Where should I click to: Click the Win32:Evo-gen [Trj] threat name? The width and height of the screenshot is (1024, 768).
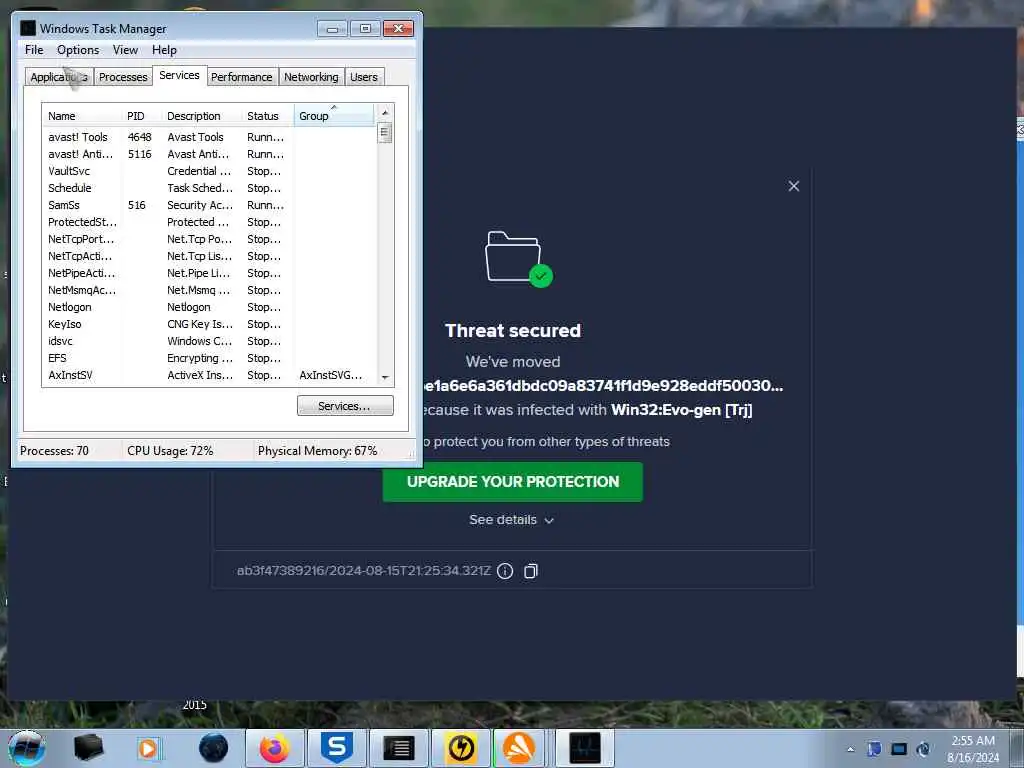(682, 410)
